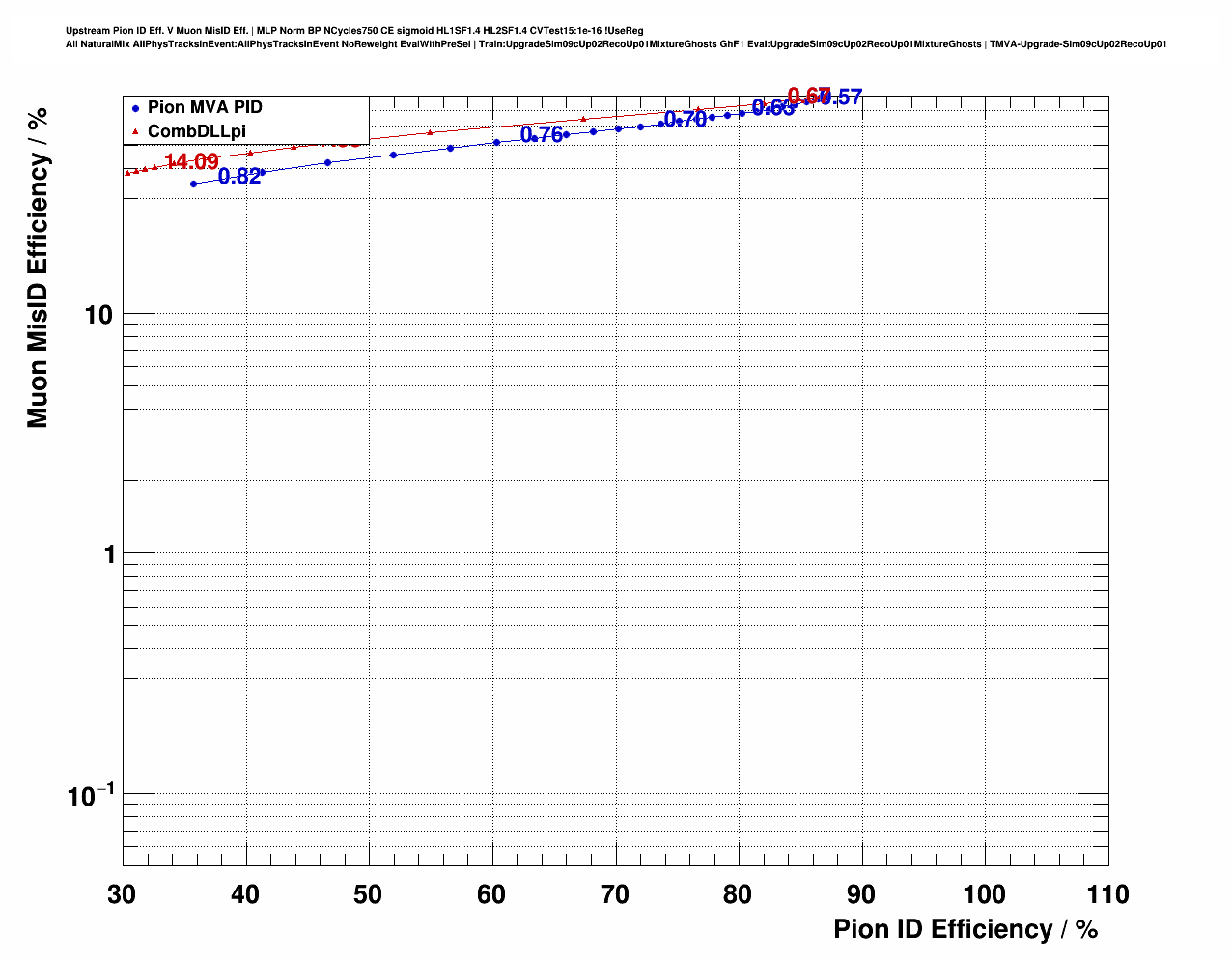Click the y-axis tick label '10⁻¹'

coord(91,795)
